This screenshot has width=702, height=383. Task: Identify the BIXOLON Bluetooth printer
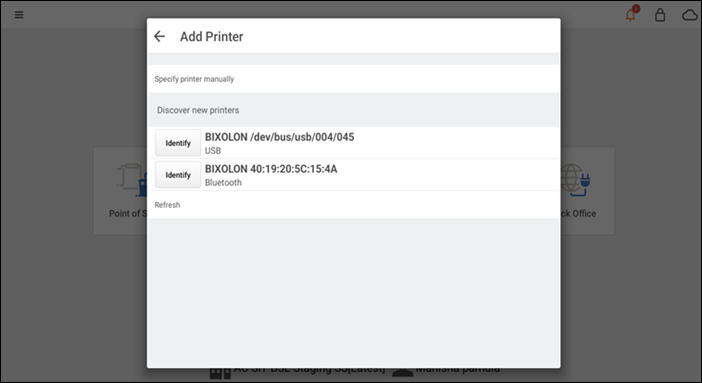click(178, 175)
